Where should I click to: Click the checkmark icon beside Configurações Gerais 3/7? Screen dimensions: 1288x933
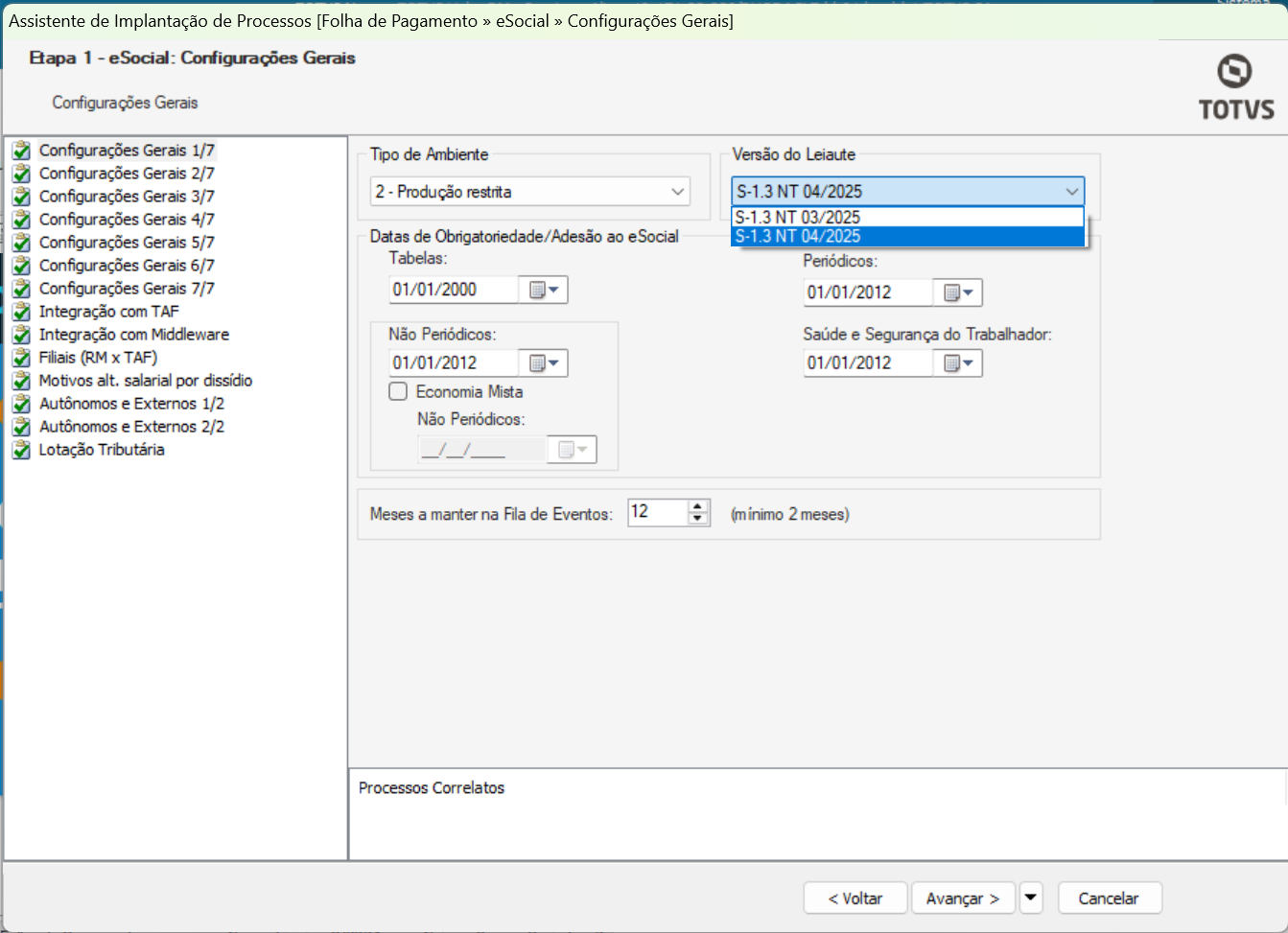pos(21,197)
